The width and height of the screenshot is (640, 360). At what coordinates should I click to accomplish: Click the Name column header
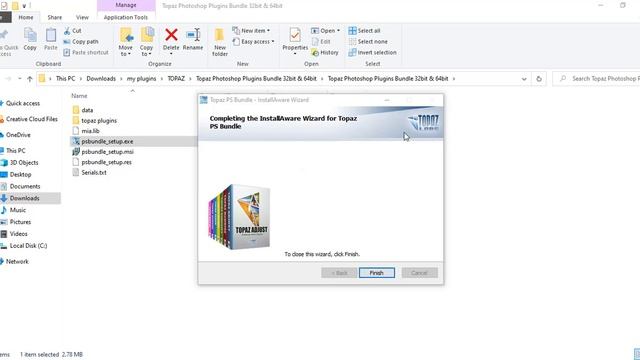[79, 96]
